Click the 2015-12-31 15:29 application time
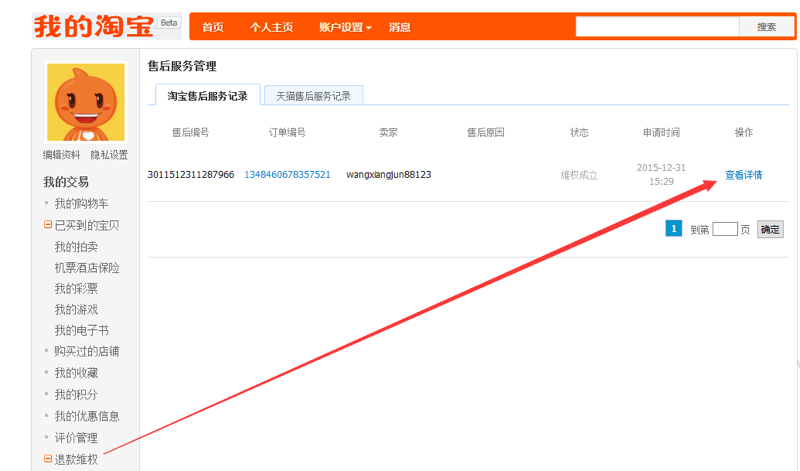The image size is (800, 471). pyautogui.click(x=661, y=175)
